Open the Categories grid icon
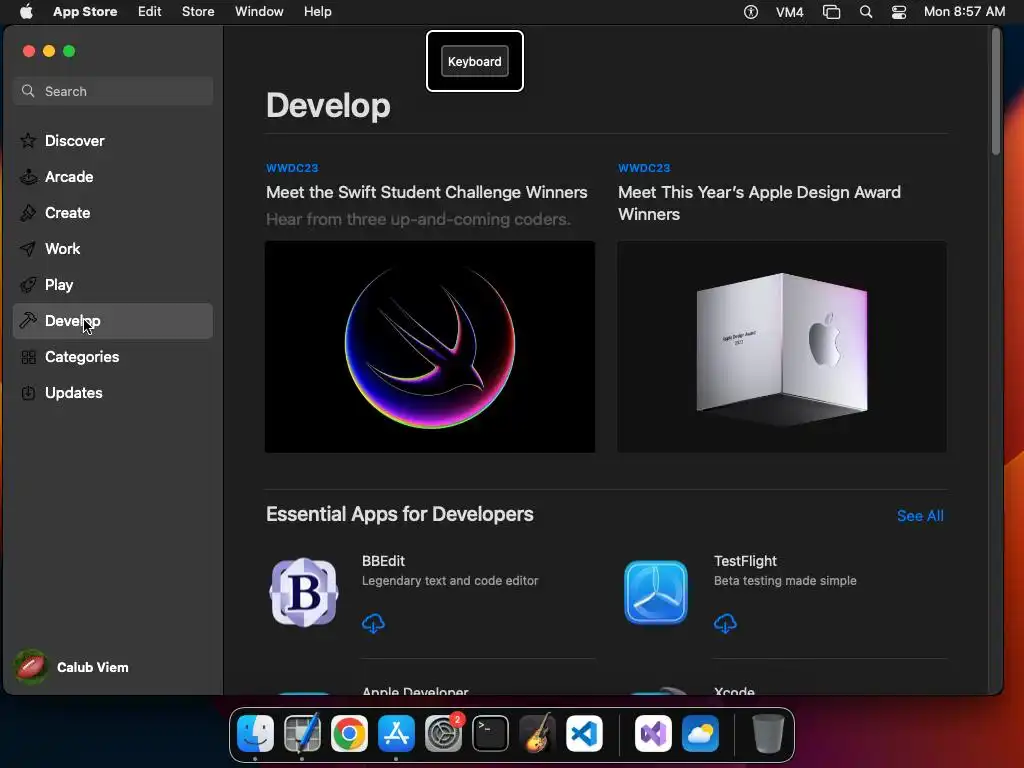 [x=28, y=357]
